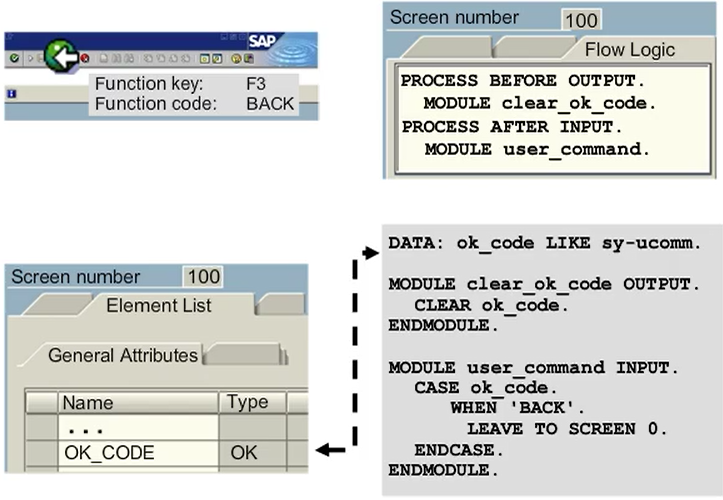
Task: Click the Create New Session icon
Action: pyautogui.click(x=204, y=59)
